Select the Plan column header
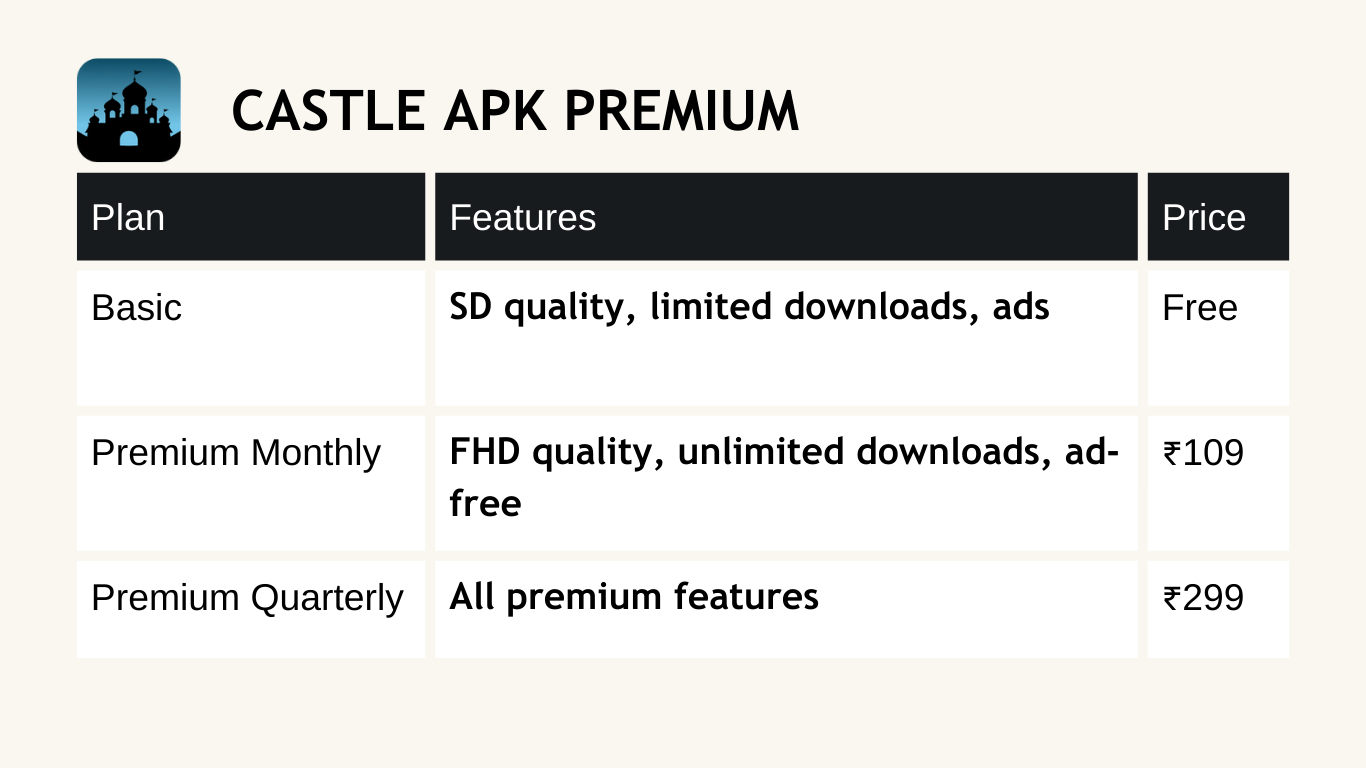 [x=251, y=217]
